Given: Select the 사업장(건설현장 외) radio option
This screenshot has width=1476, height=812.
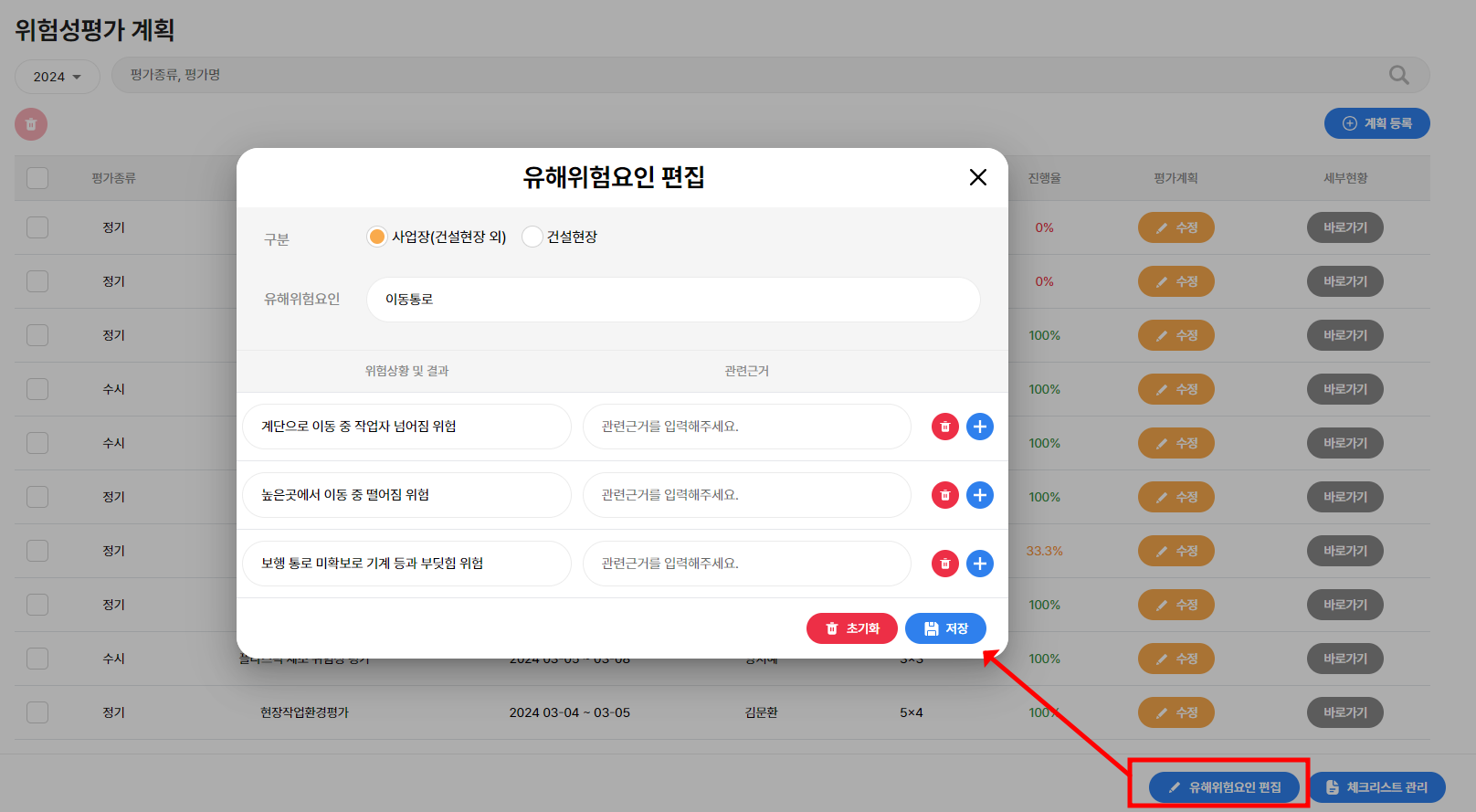Looking at the screenshot, I should (x=376, y=237).
